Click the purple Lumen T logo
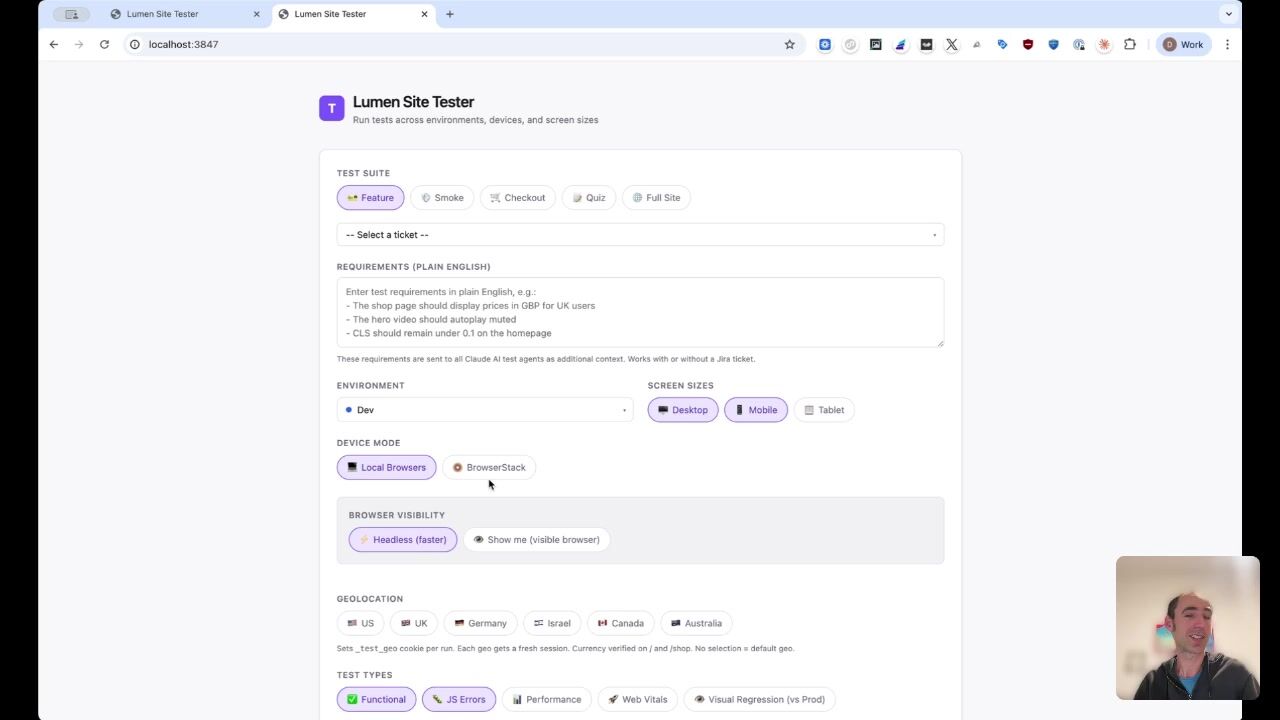This screenshot has height=720, width=1280. [x=332, y=108]
